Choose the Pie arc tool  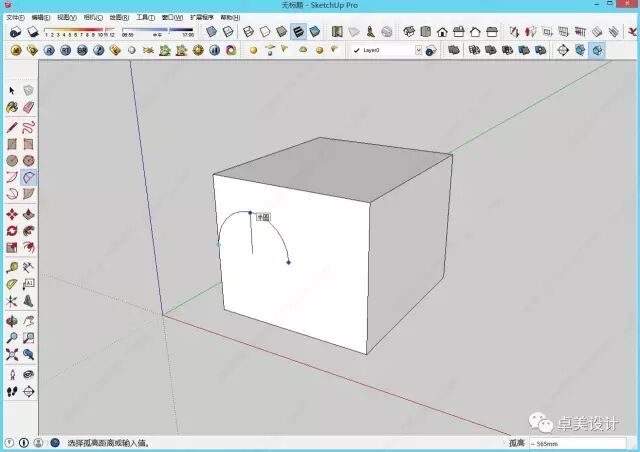pyautogui.click(x=29, y=194)
